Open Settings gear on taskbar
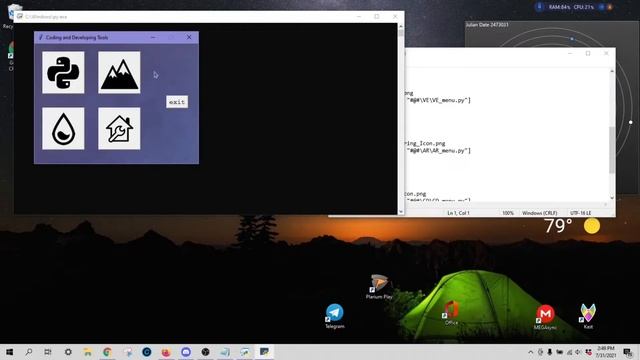 [68, 352]
